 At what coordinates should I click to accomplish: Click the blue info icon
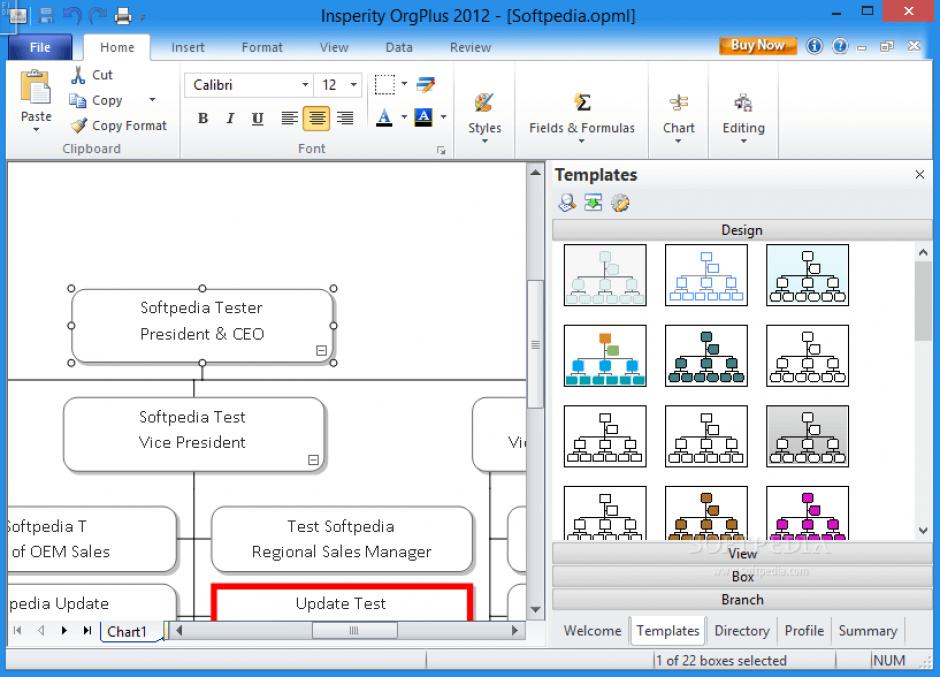click(814, 46)
